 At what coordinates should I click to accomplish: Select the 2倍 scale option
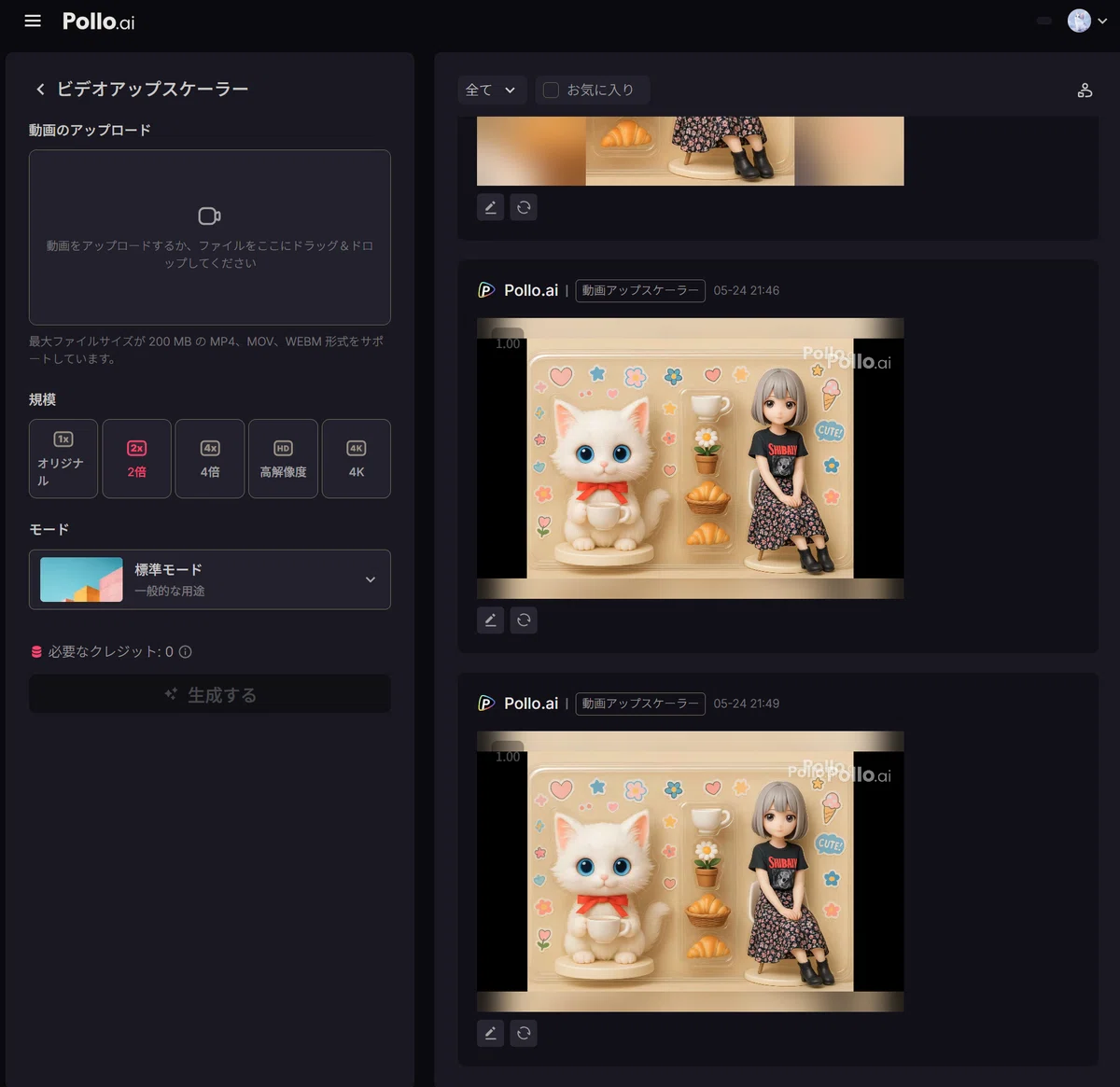pos(136,458)
